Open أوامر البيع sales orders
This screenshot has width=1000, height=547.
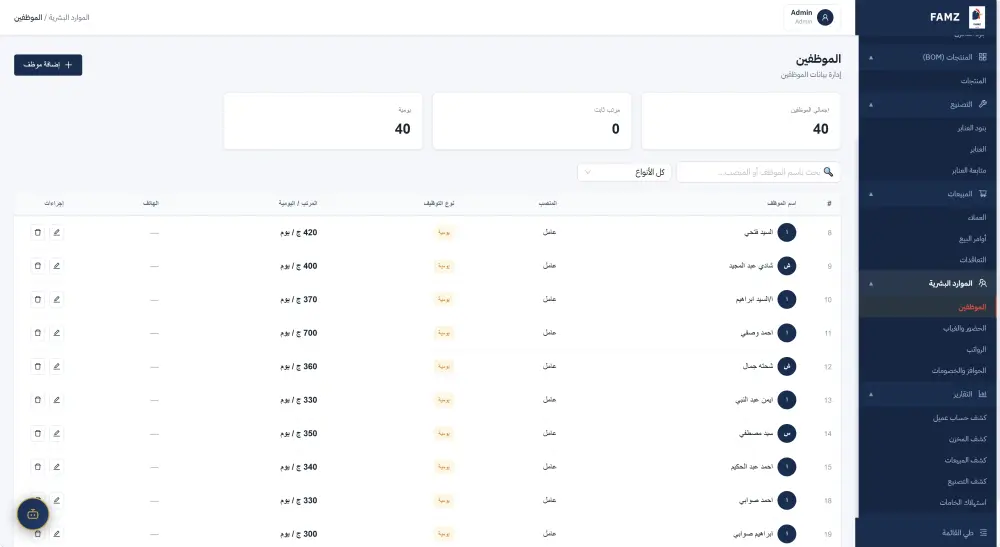(x=973, y=238)
